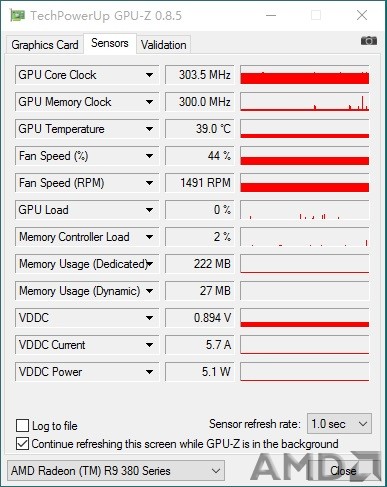The width and height of the screenshot is (387, 487).
Task: Click the Close button
Action: tap(343, 471)
